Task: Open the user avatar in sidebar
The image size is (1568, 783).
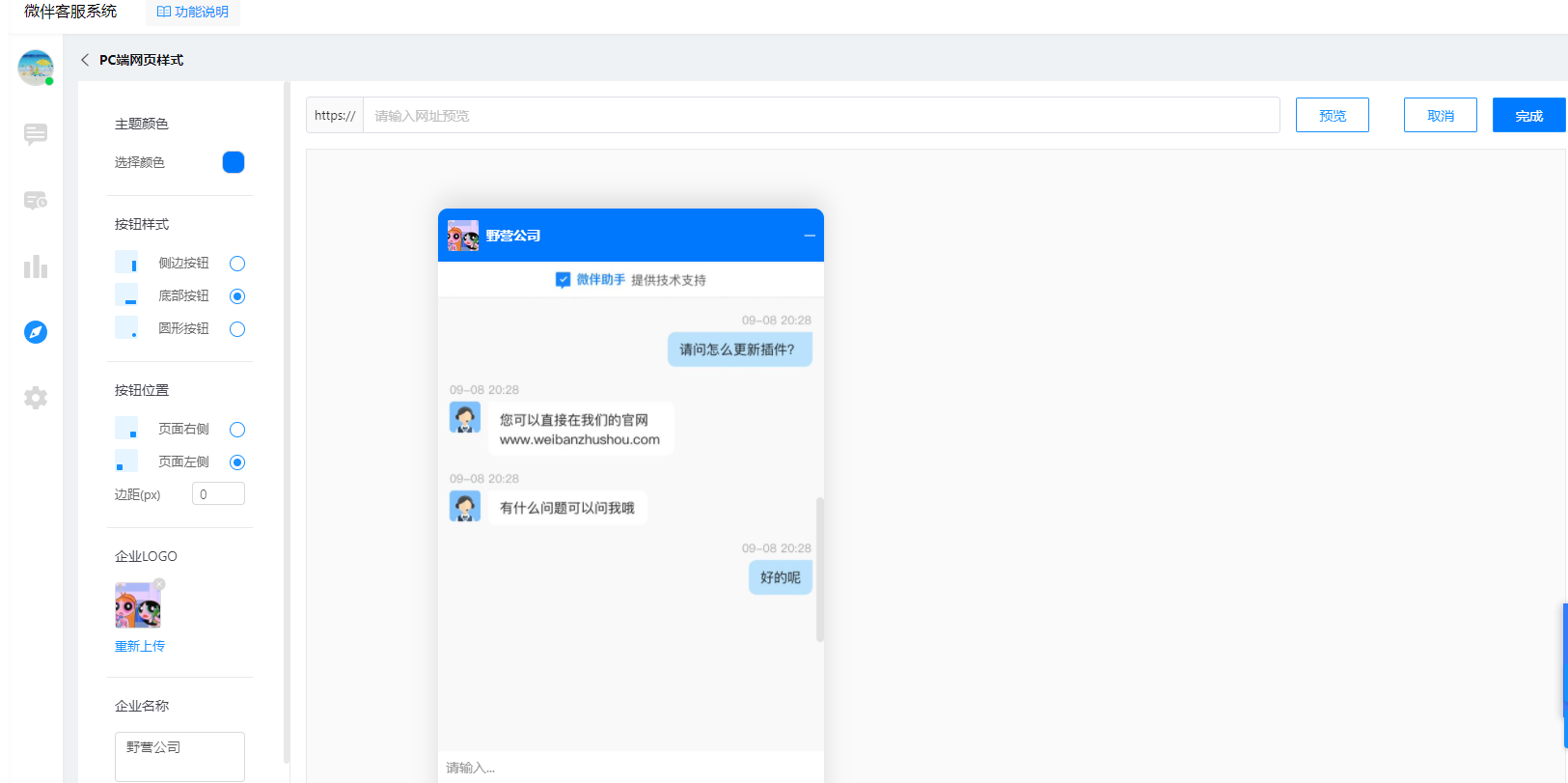Action: coord(36,68)
